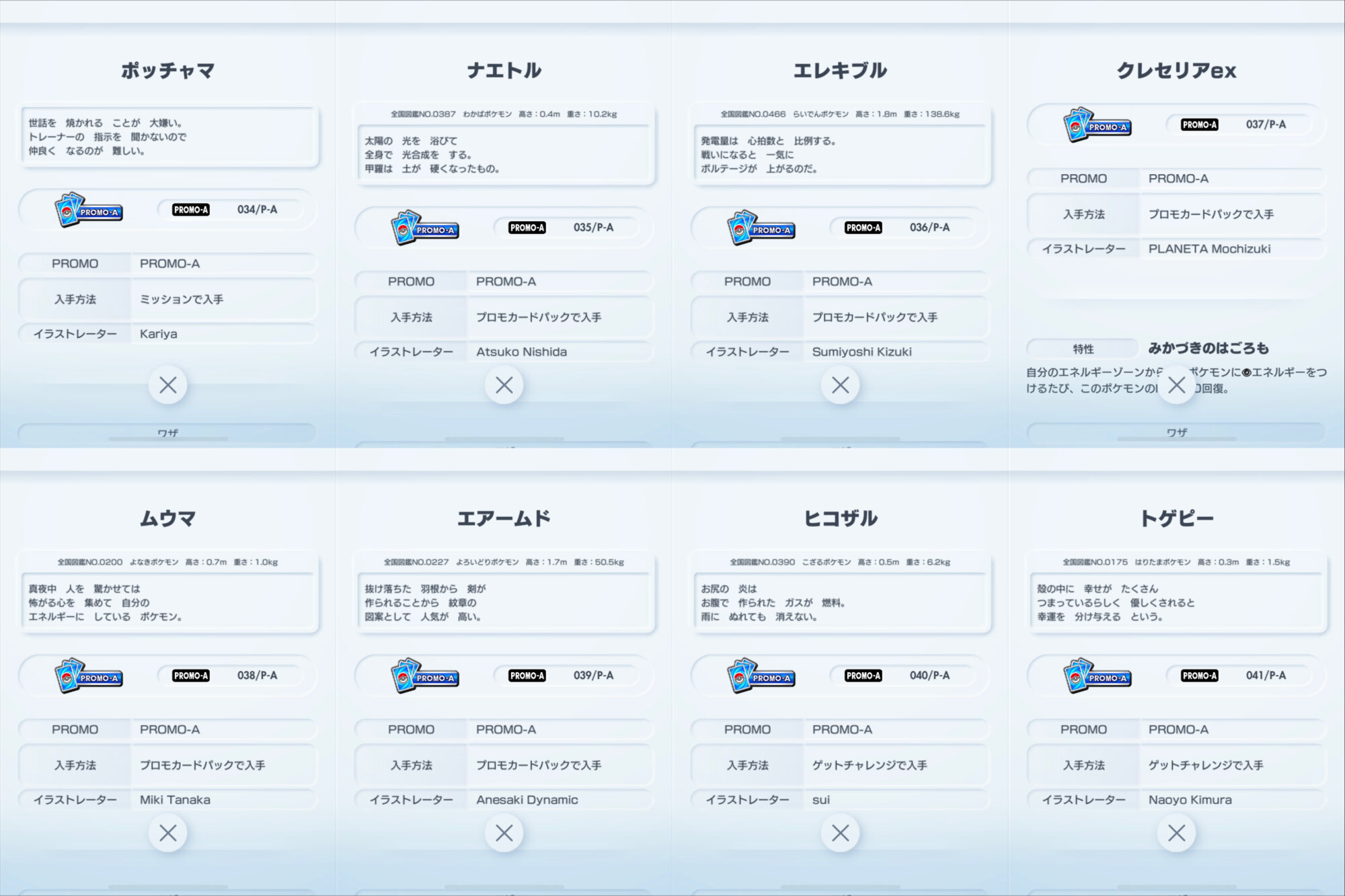Click プロモカードパックで入手 on ナエトル panel
This screenshot has height=896, width=1345.
tap(539, 317)
